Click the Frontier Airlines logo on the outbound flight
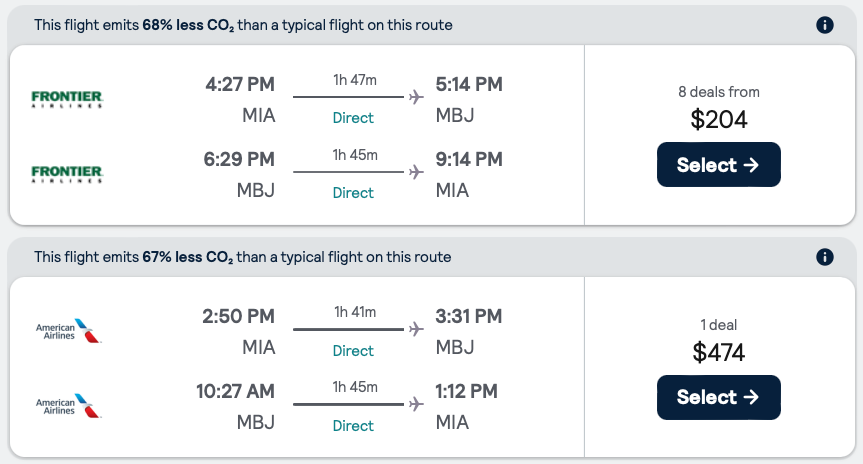Screen dimensions: 863x464 (67, 99)
